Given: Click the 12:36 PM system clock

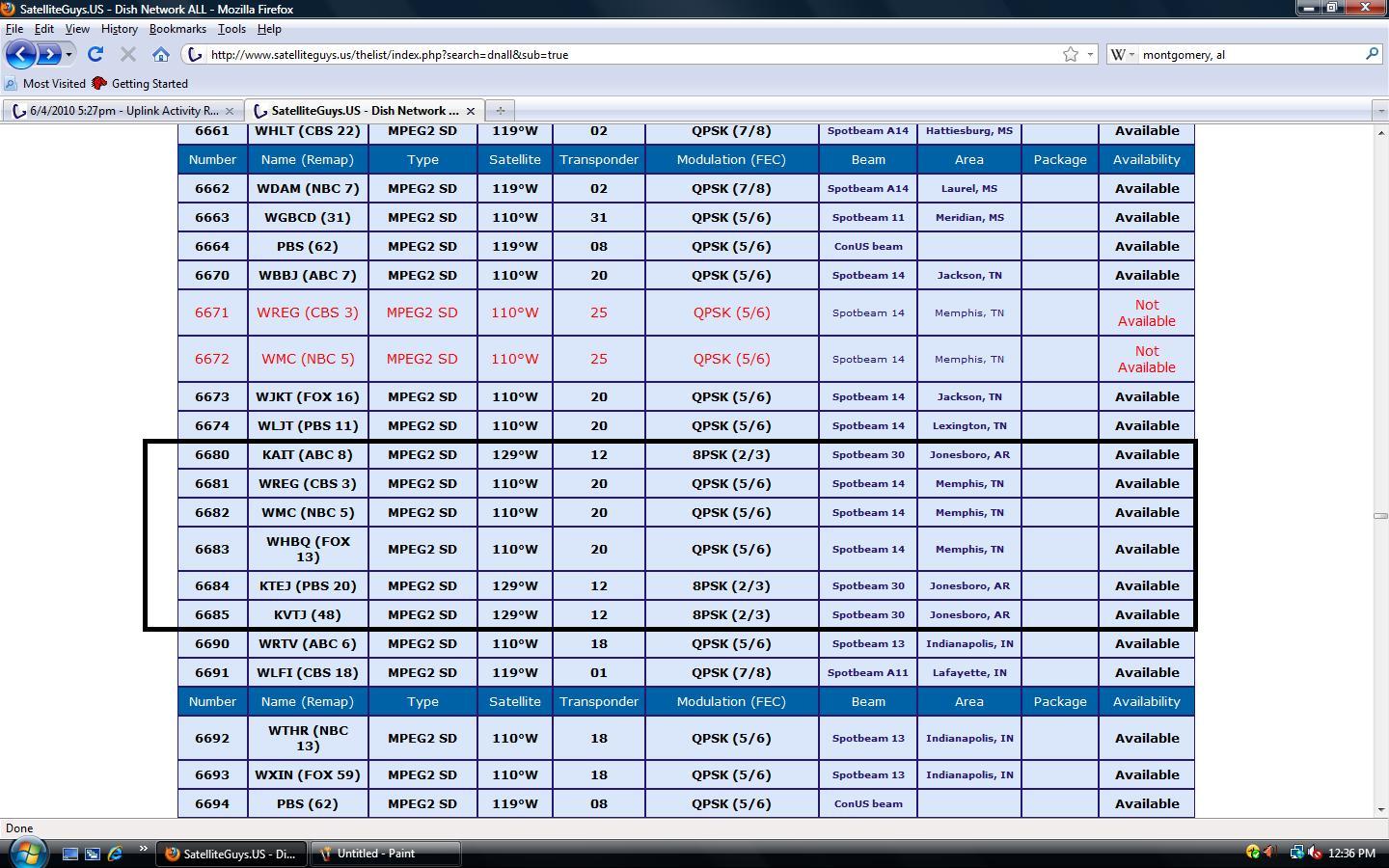Looking at the screenshot, I should tap(1351, 853).
